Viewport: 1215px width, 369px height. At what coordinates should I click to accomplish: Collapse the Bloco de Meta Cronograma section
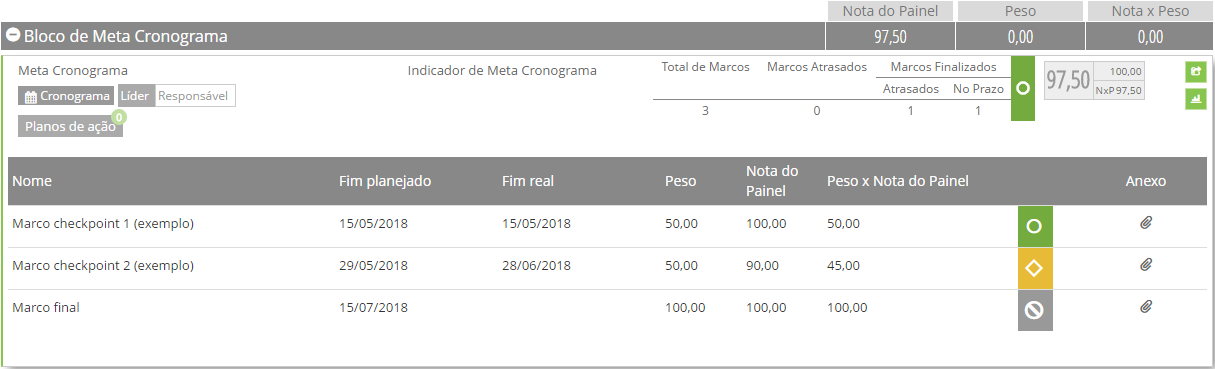[13, 36]
